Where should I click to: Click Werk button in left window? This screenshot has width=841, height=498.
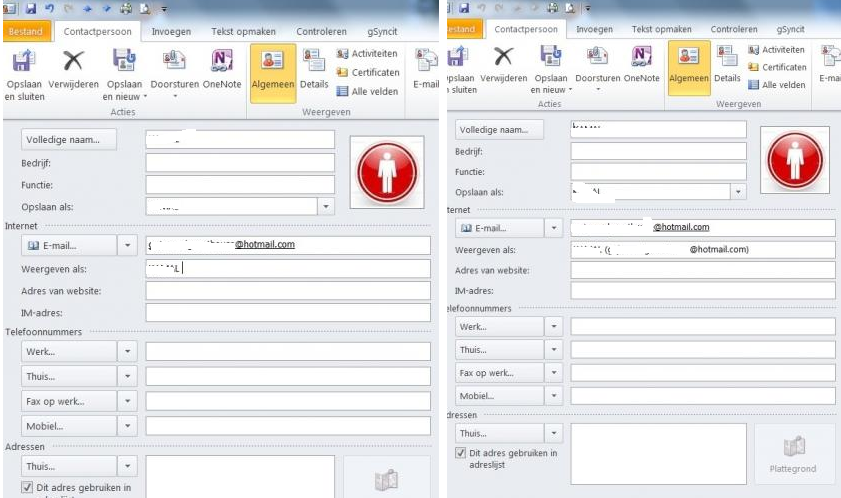tap(69, 351)
